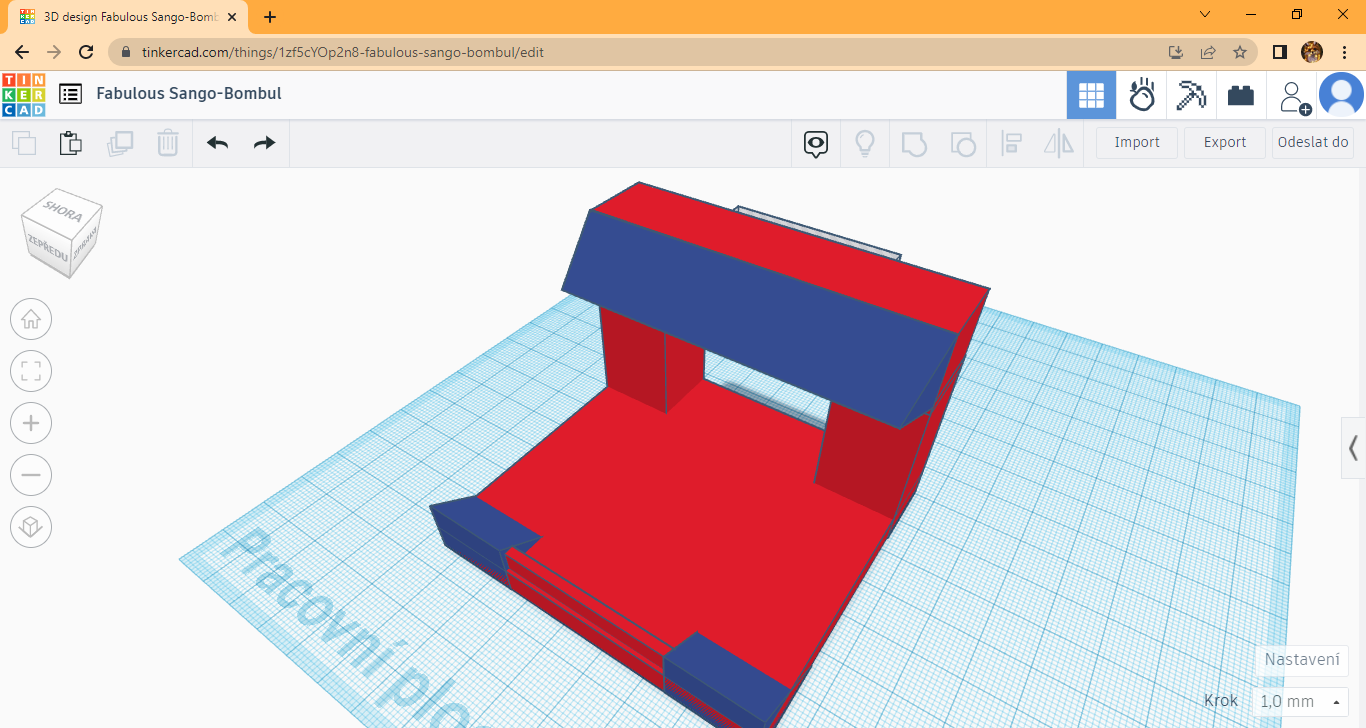This screenshot has height=728, width=1366.
Task: Open Bricks view via Lego icon
Action: pyautogui.click(x=1240, y=95)
